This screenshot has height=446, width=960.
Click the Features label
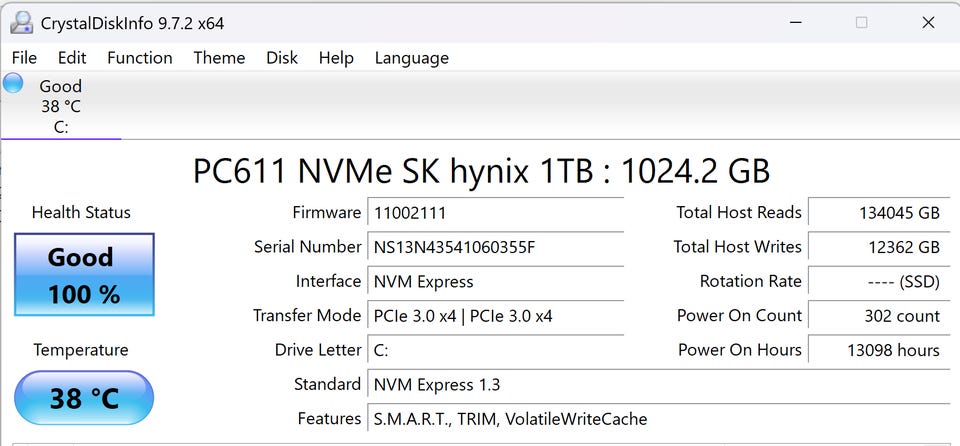tap(329, 419)
